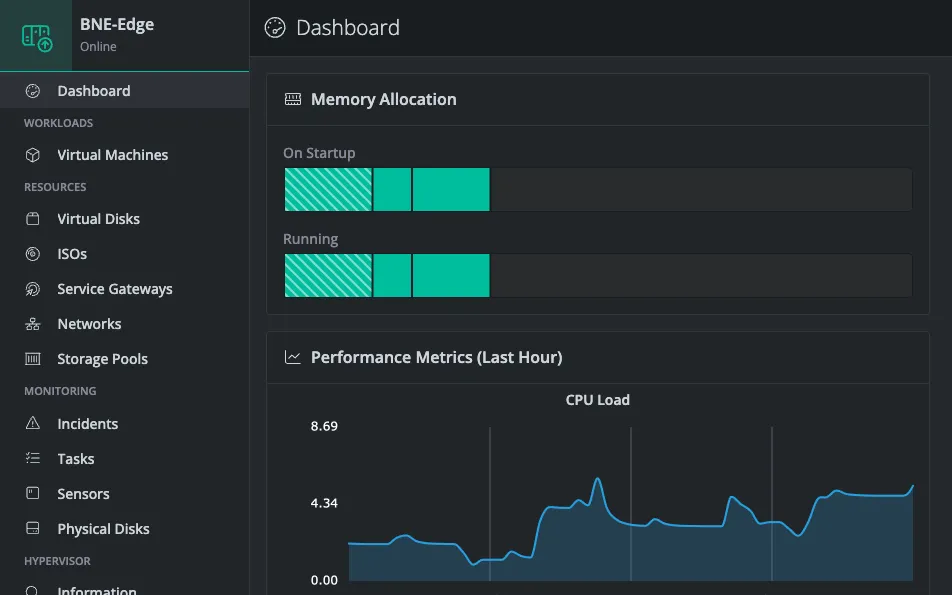Click the wide solid segment of On Startup bar
This screenshot has height=595, width=952.
pyautogui.click(x=451, y=189)
